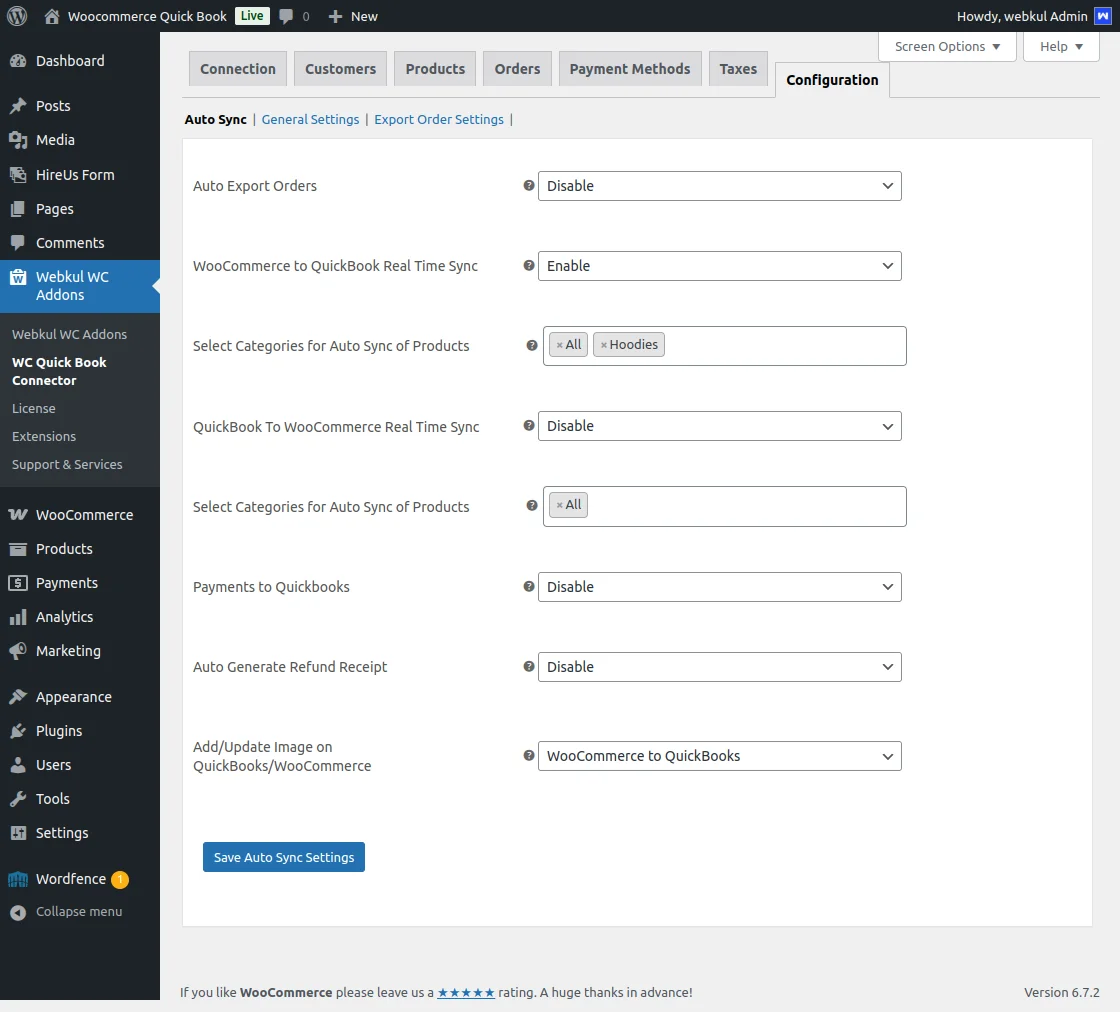Open the WC Quick Book Connector License link
The width and height of the screenshot is (1120, 1012).
tap(33, 408)
